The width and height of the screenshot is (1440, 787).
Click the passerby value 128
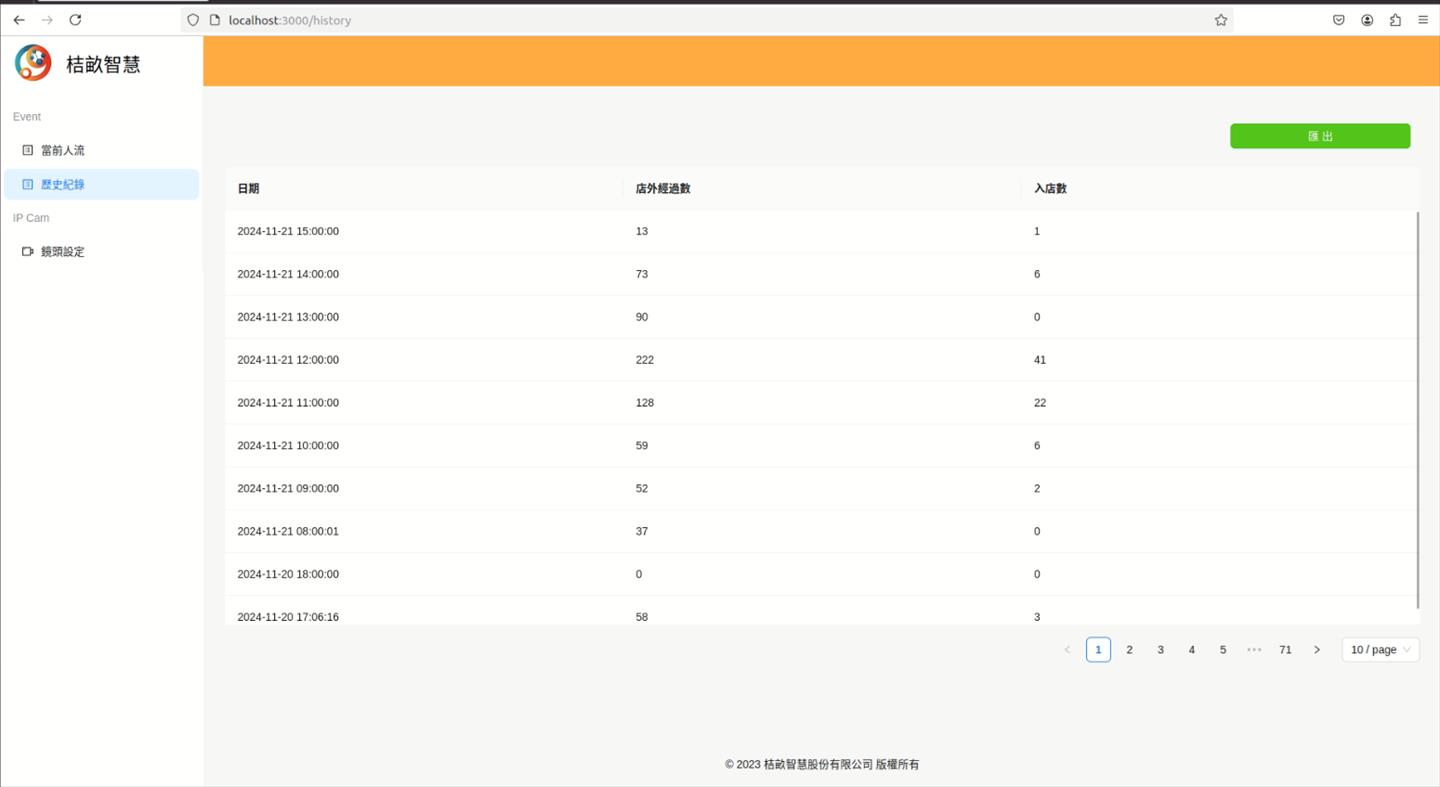point(645,403)
